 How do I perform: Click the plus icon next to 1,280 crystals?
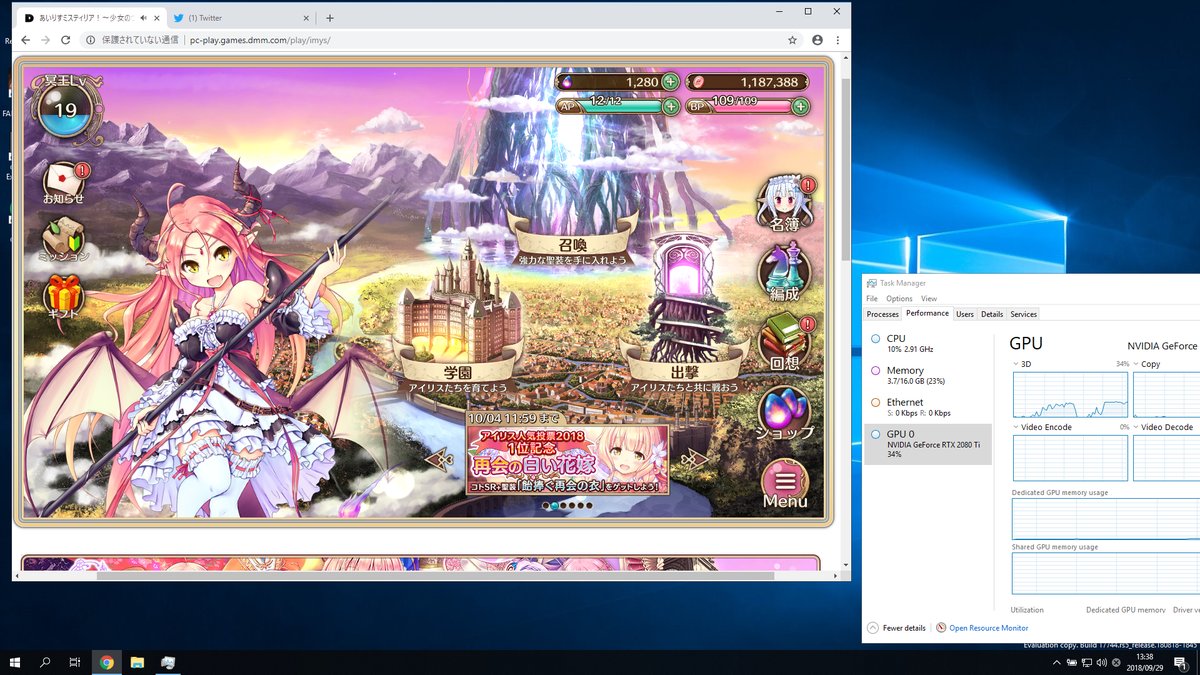coord(670,82)
